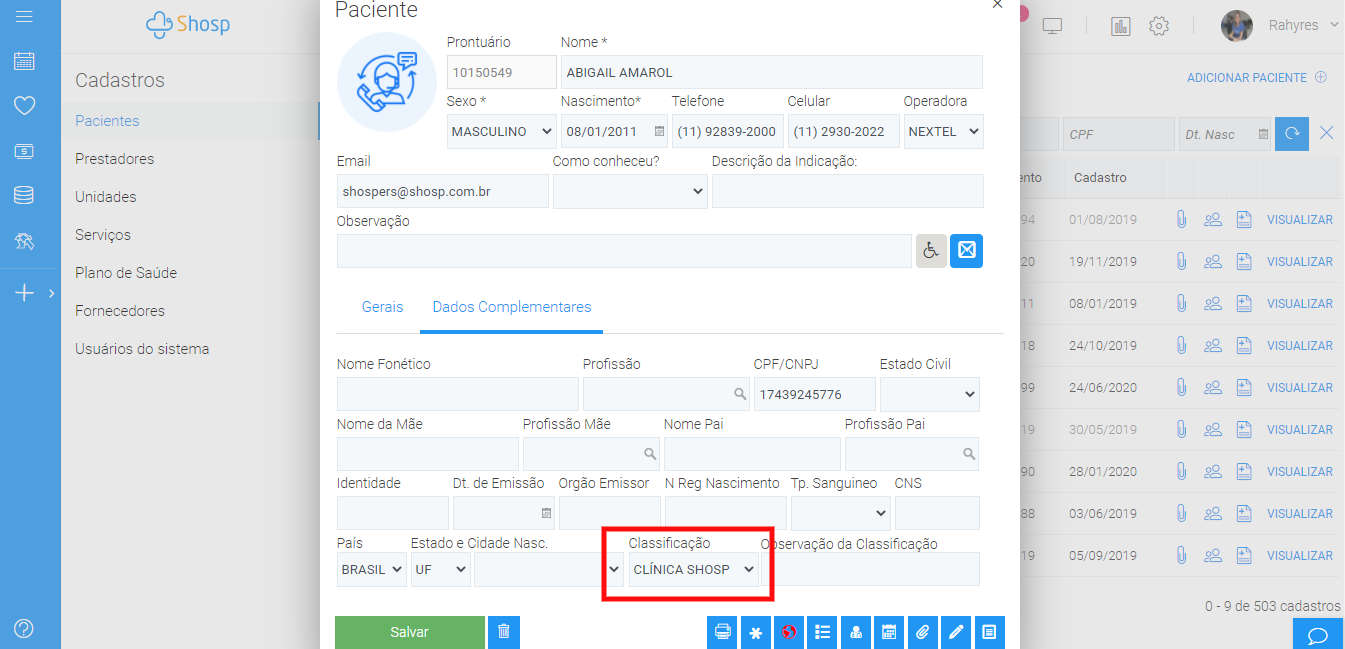Click the Email field

(x=443, y=191)
